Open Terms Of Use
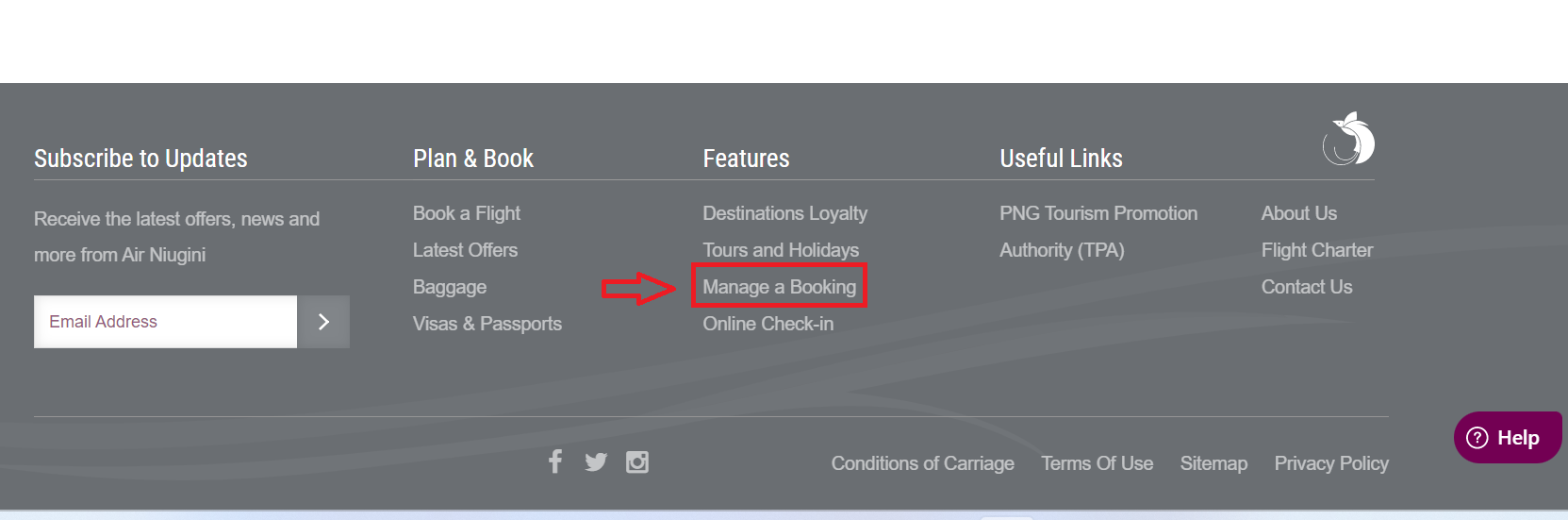1568x520 pixels. pyautogui.click(x=1097, y=463)
